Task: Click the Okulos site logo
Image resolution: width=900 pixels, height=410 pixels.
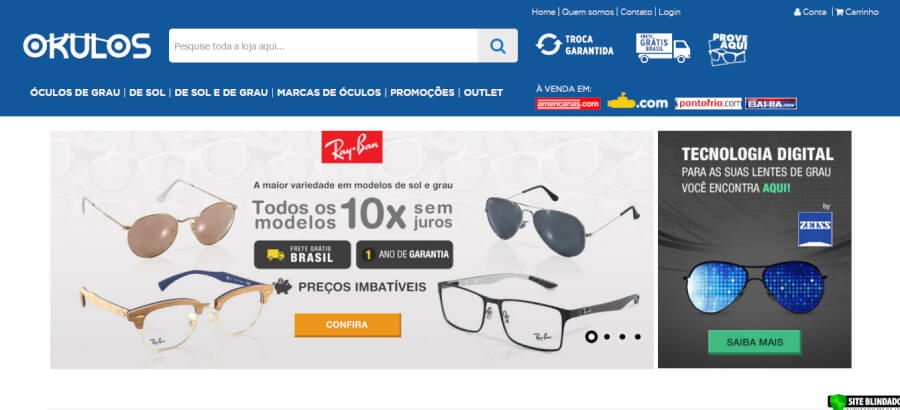Action: pyautogui.click(x=87, y=46)
